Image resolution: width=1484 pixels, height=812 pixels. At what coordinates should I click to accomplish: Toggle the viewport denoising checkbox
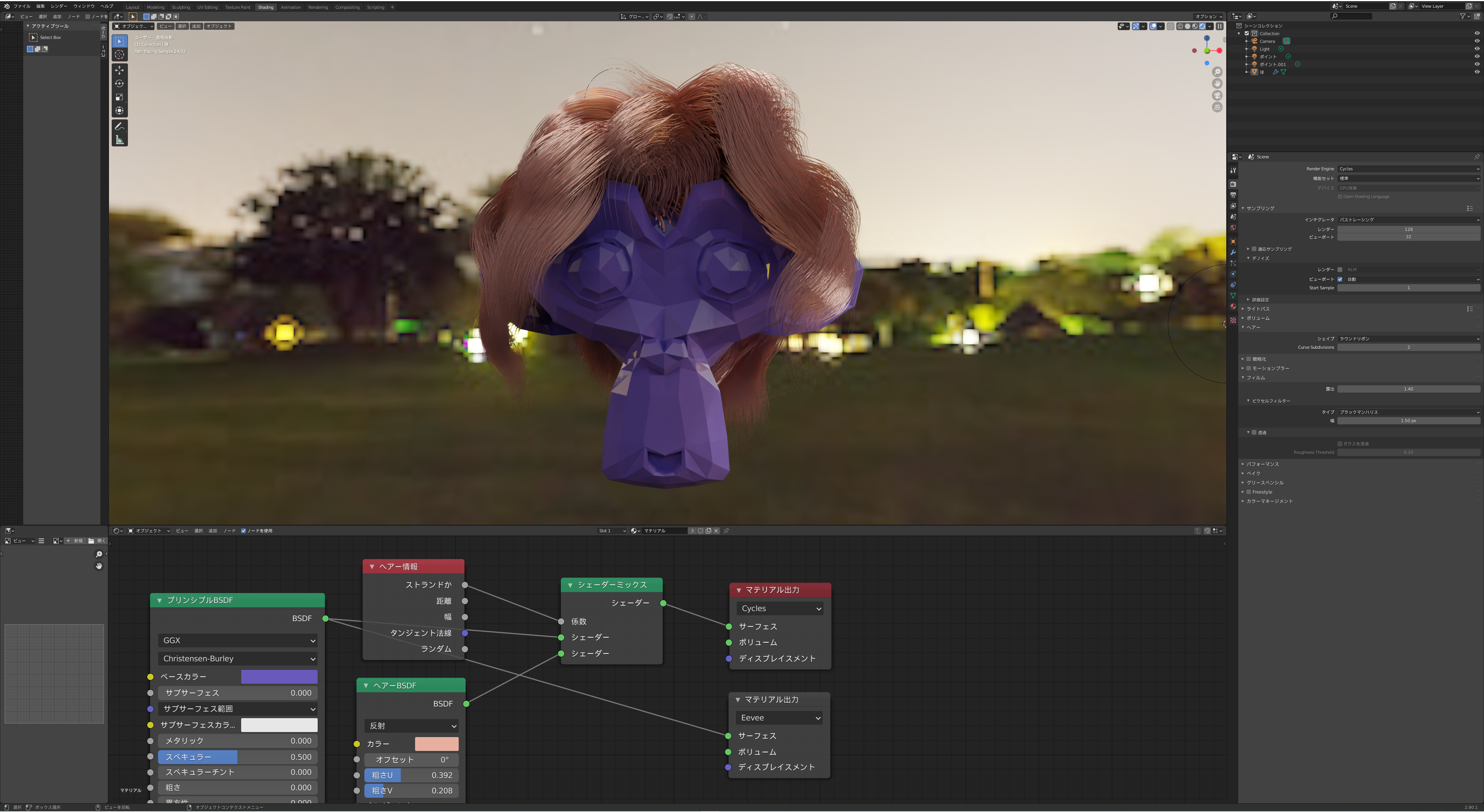pyautogui.click(x=1340, y=279)
